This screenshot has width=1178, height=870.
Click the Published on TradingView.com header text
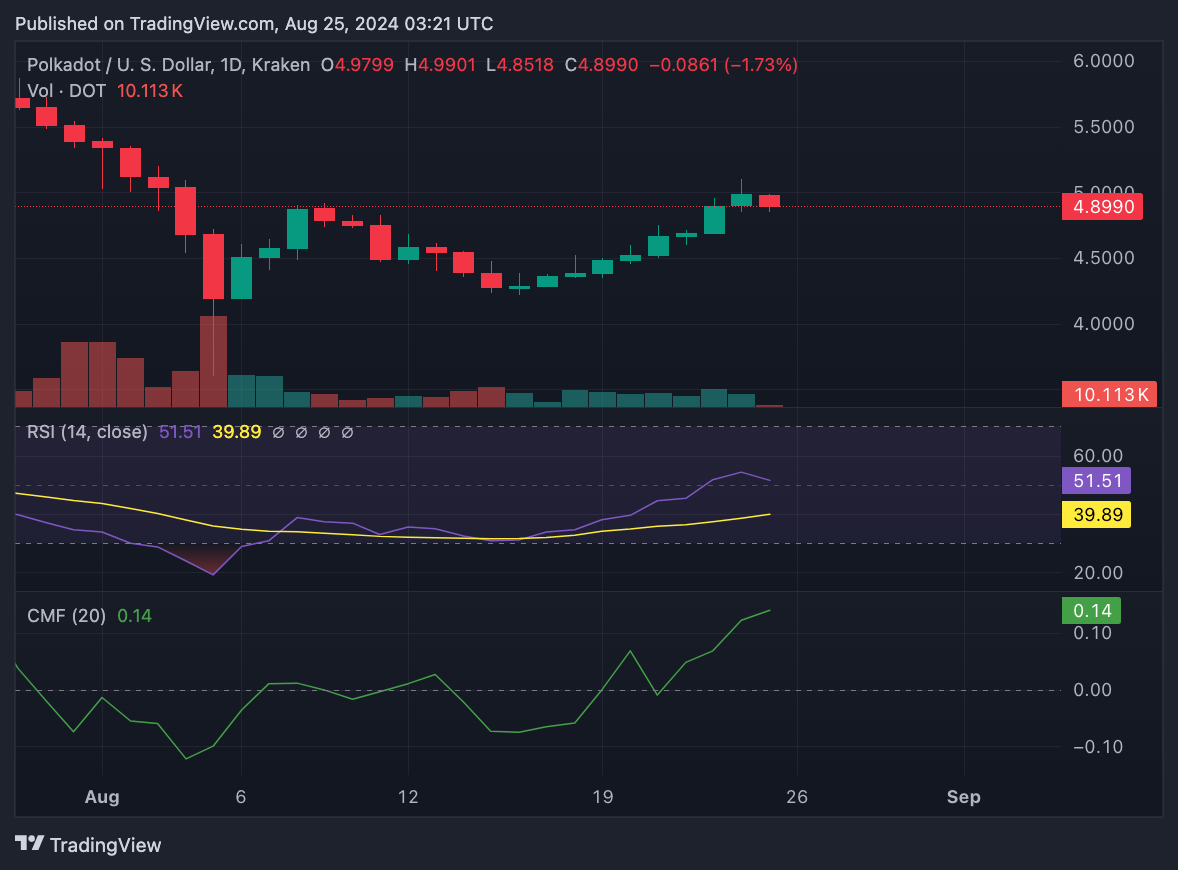tap(255, 24)
